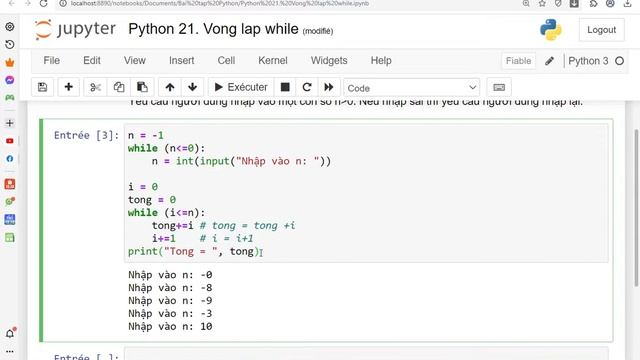The height and width of the screenshot is (360, 640).
Task: Open YouTube from the browser sidebar
Action: [10, 141]
